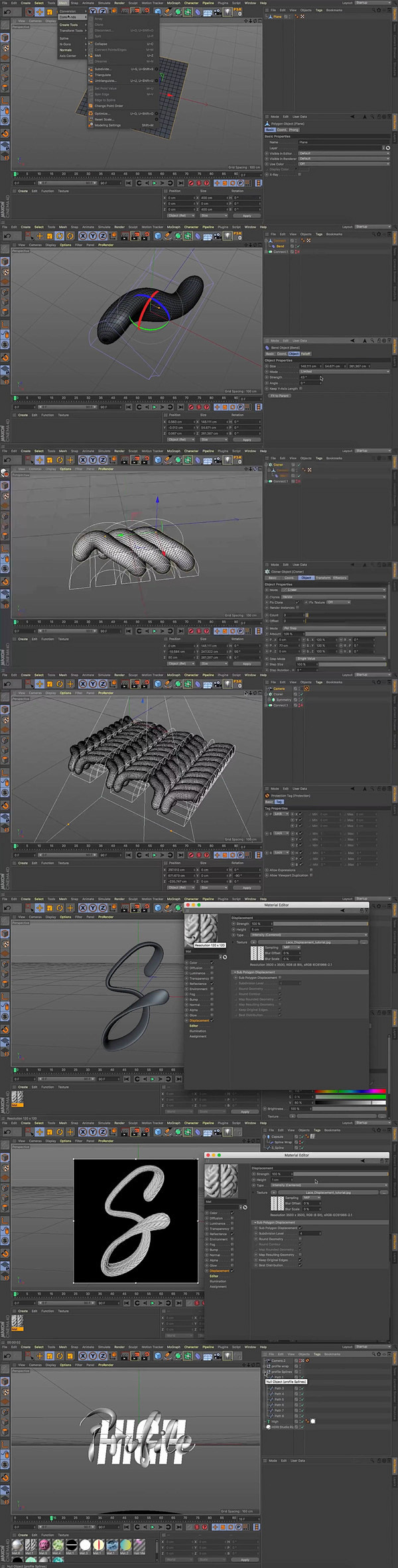Open Use Color dropdown in Plane properties
This screenshot has width=398, height=1568.
click(344, 164)
